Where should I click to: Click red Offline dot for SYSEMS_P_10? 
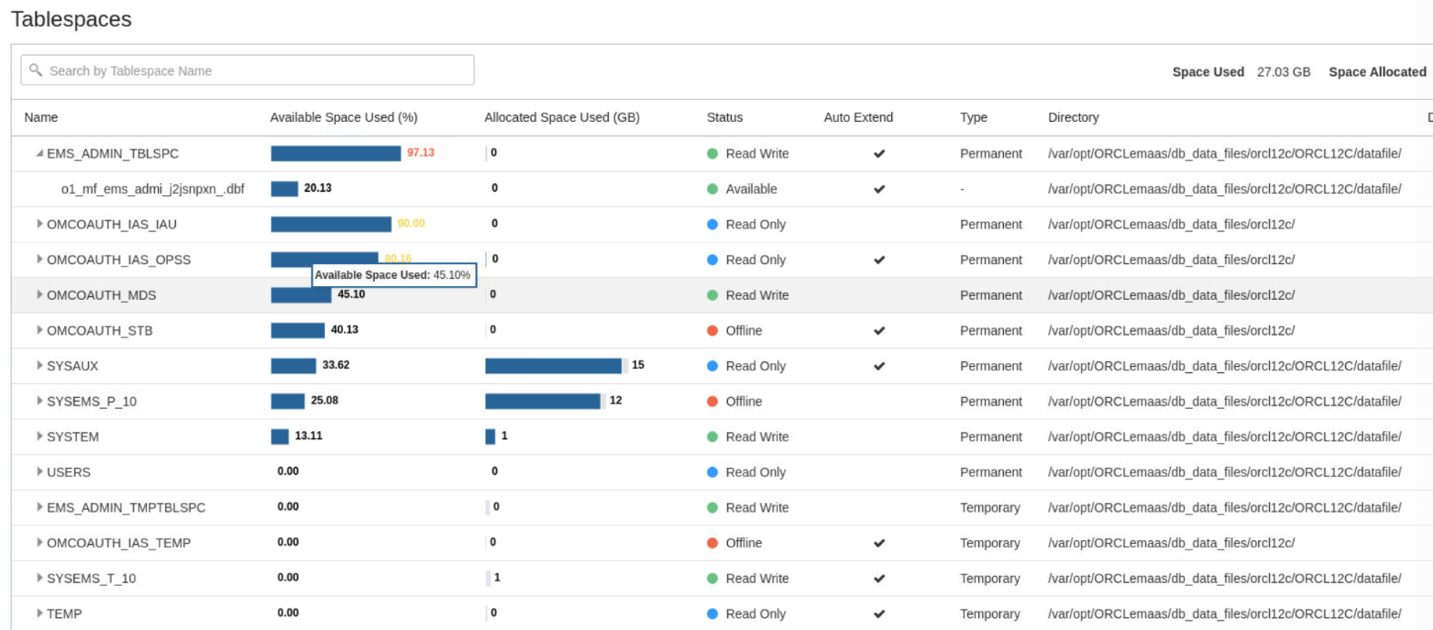[713, 402]
